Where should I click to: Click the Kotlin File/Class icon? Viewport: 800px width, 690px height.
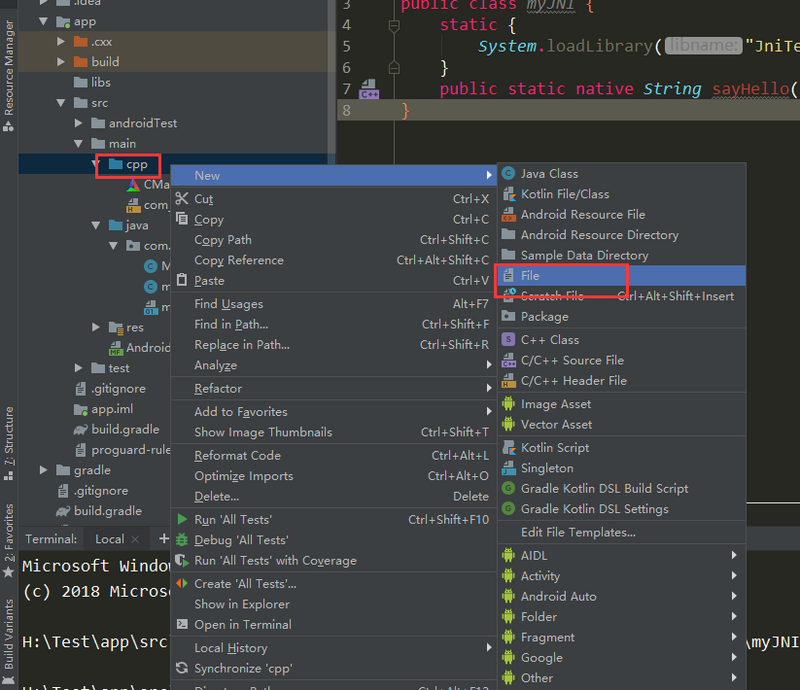pos(508,194)
